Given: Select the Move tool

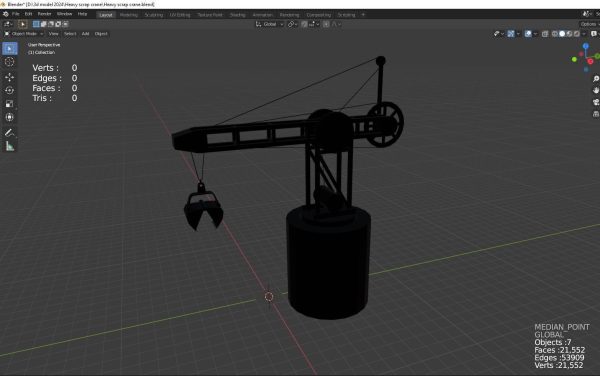Looking at the screenshot, I should pyautogui.click(x=10, y=77).
